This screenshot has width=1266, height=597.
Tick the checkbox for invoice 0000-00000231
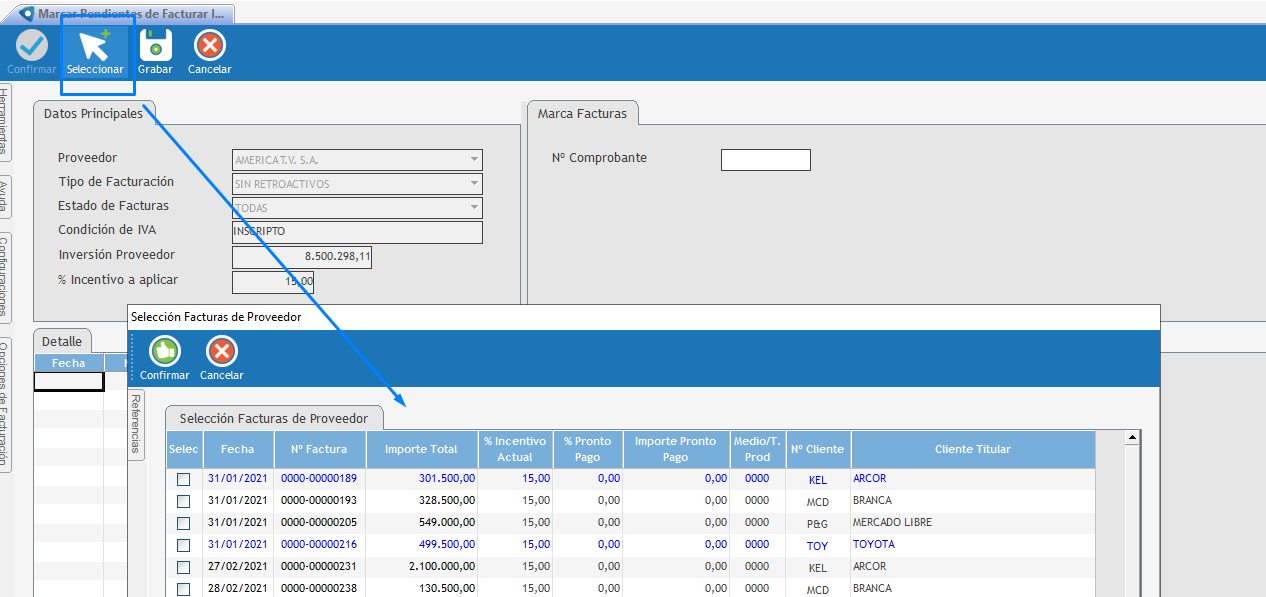click(183, 567)
